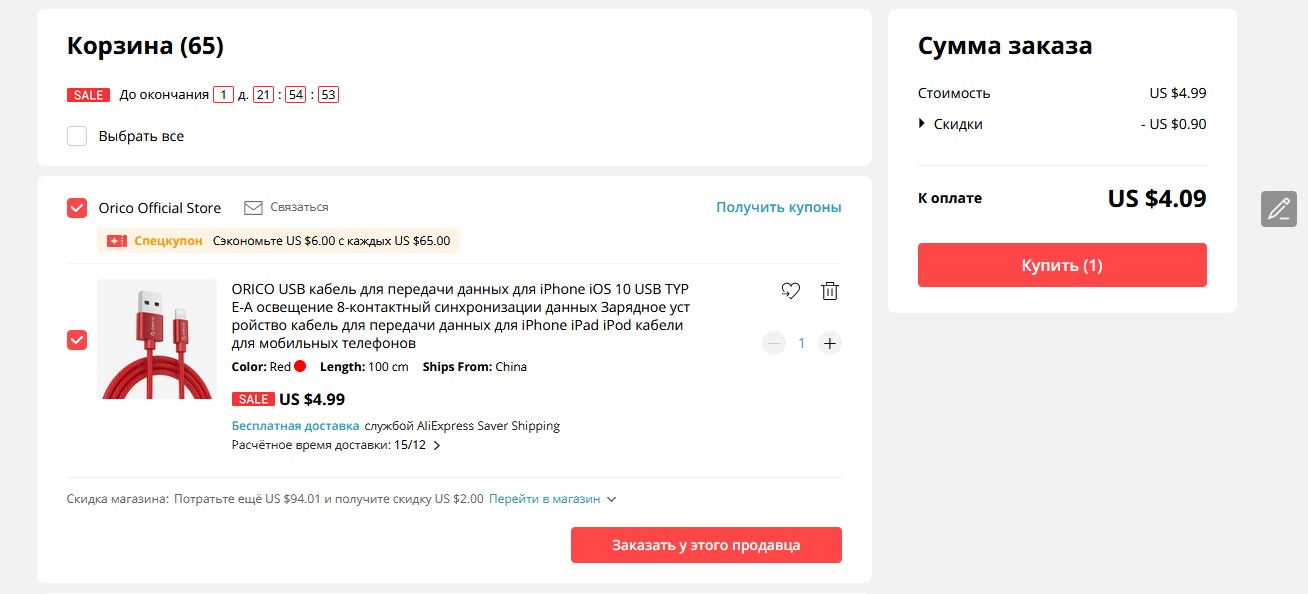The image size is (1308, 594).
Task: Delete the ORICO cable from cart
Action: click(829, 291)
